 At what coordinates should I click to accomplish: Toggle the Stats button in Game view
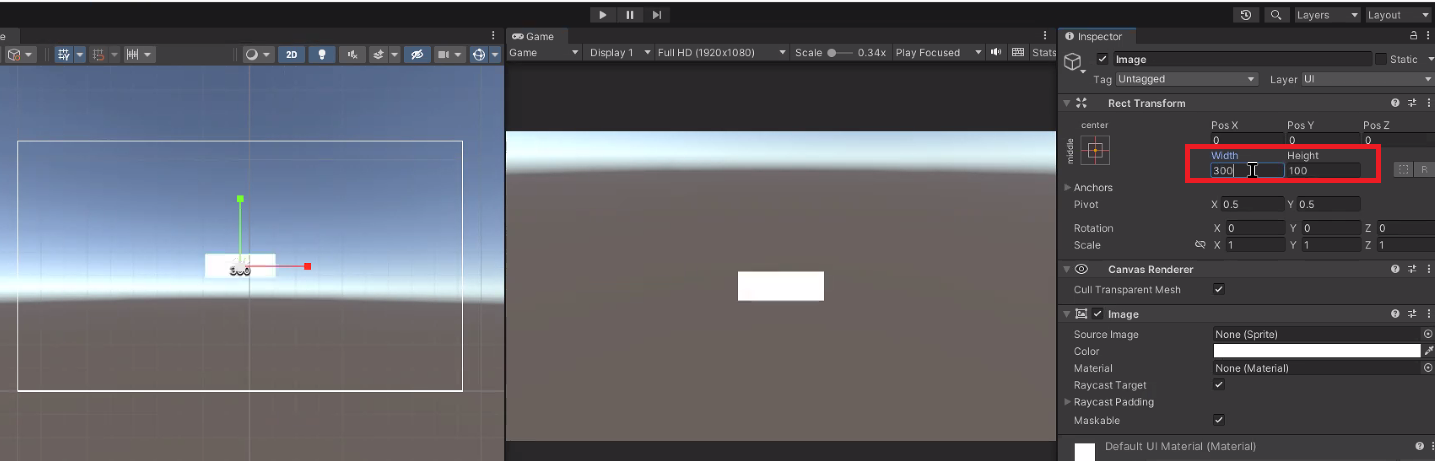[1044, 52]
